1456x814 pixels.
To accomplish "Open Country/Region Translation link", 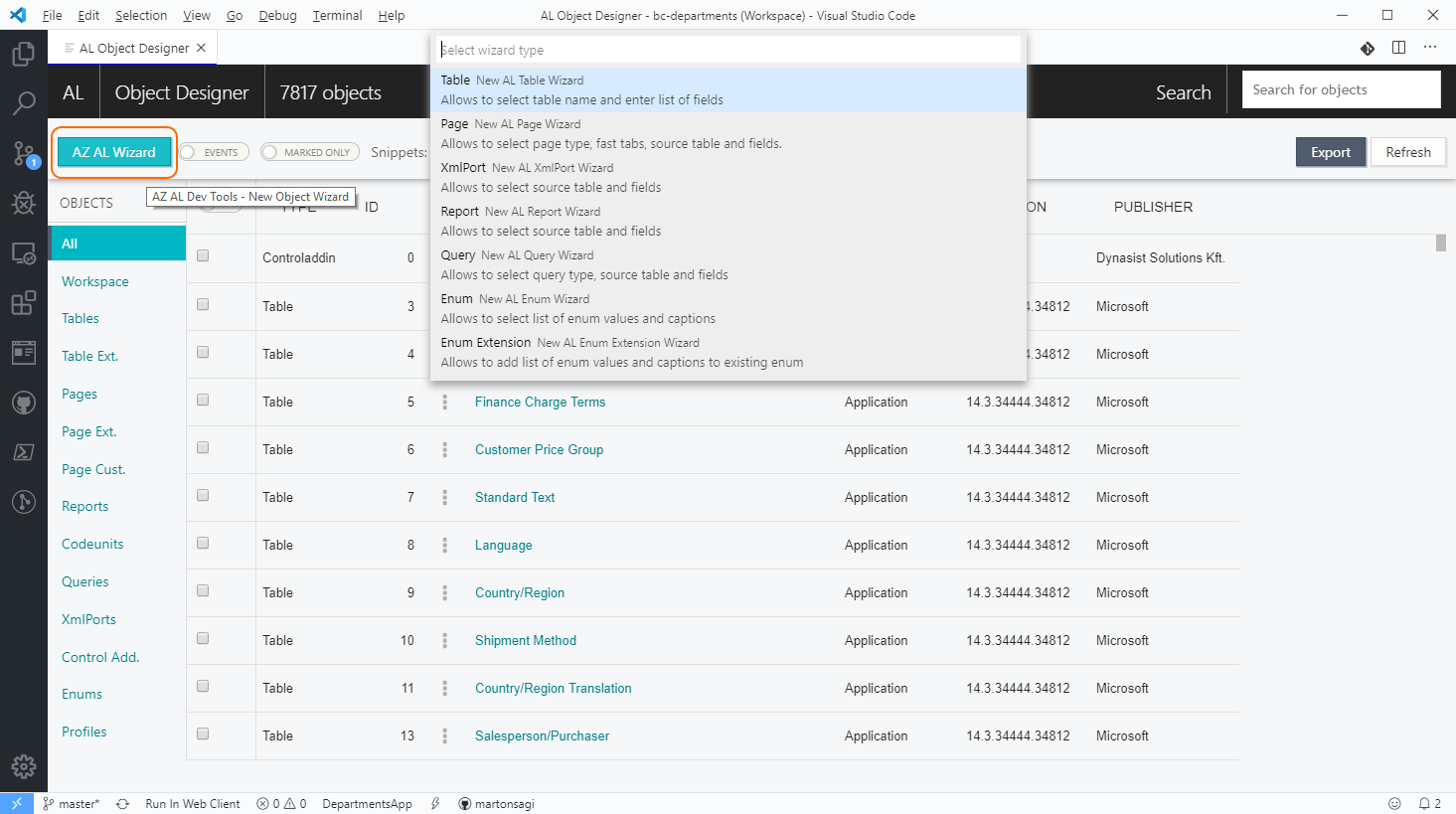I will (554, 688).
